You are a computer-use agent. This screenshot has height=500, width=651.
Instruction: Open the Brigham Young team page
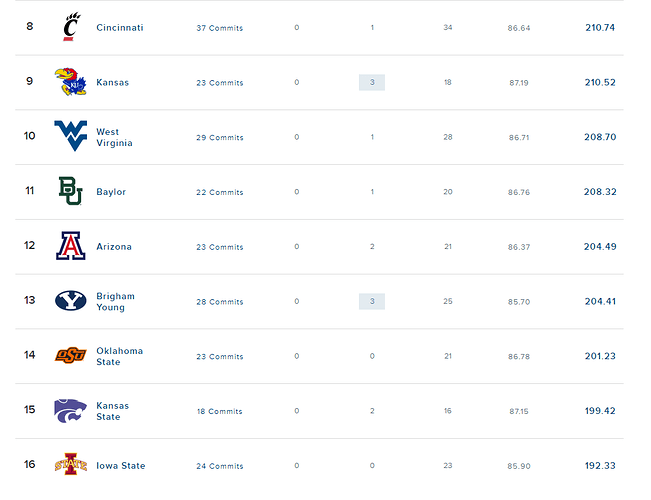click(115, 301)
